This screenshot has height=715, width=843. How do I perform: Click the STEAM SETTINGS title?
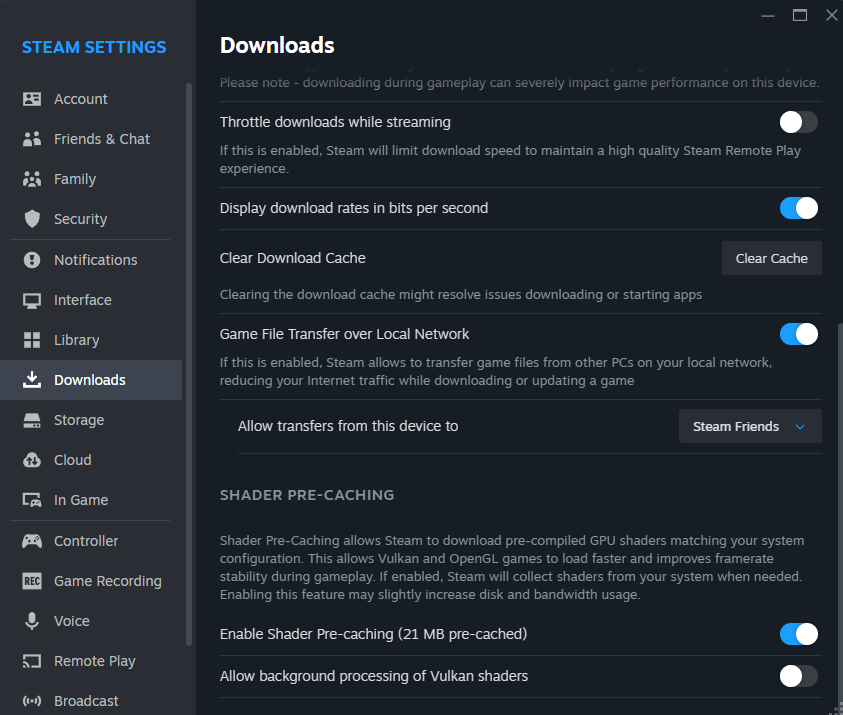94,47
